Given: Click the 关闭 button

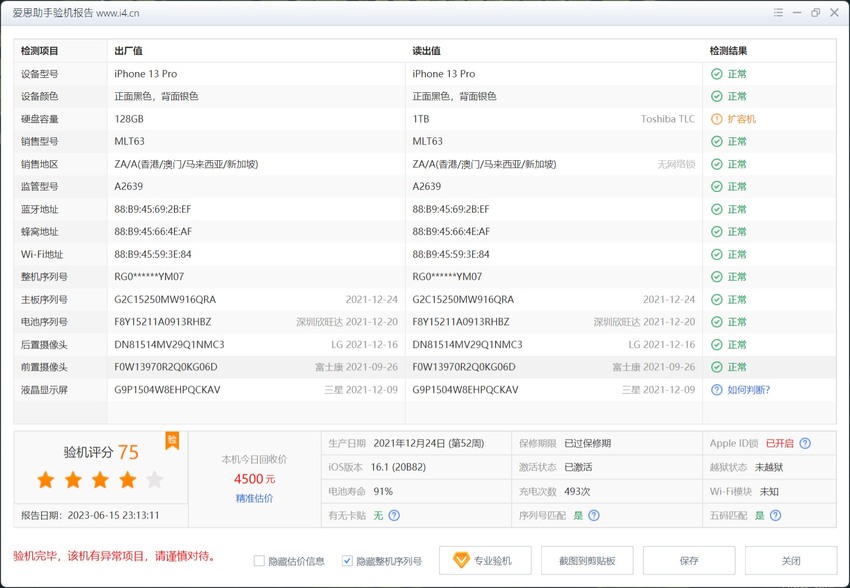Looking at the screenshot, I should pyautogui.click(x=791, y=560).
